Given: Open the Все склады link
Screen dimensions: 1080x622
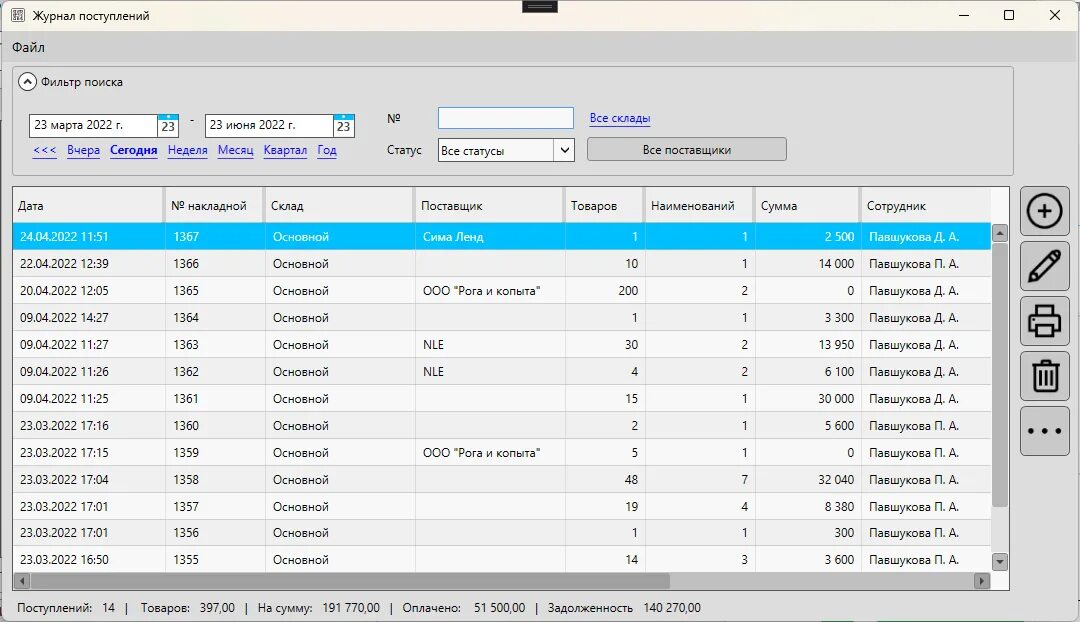Looking at the screenshot, I should point(620,118).
